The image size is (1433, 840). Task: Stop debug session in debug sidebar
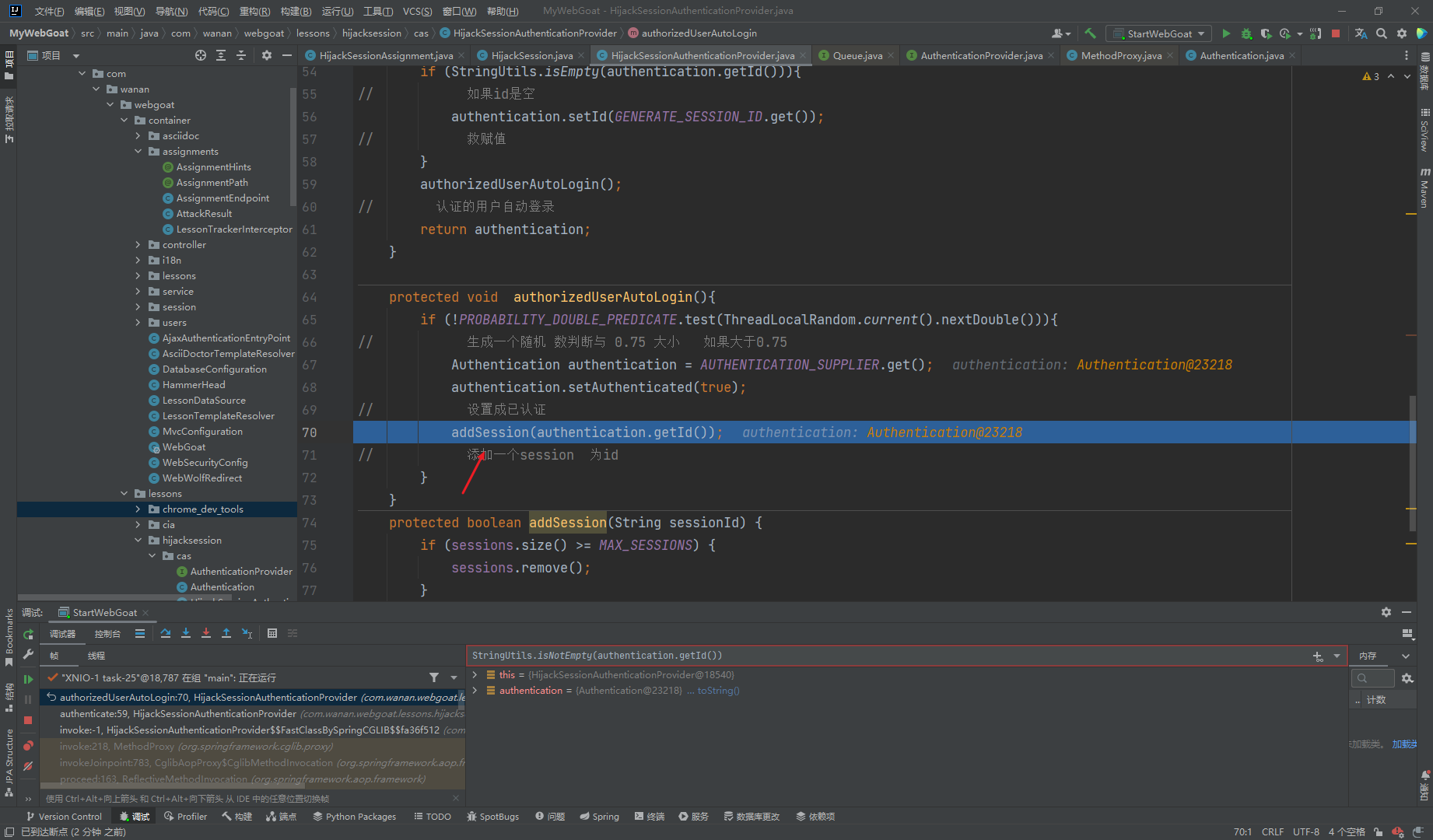[x=29, y=721]
